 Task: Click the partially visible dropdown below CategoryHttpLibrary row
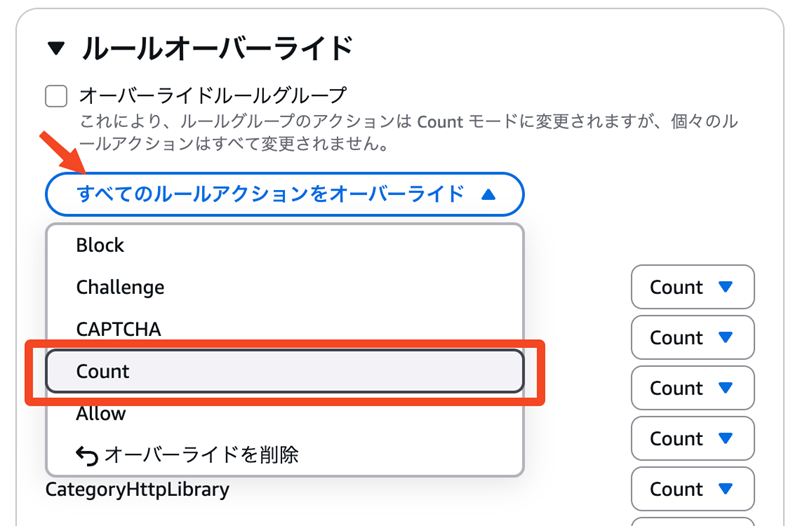coord(692,521)
